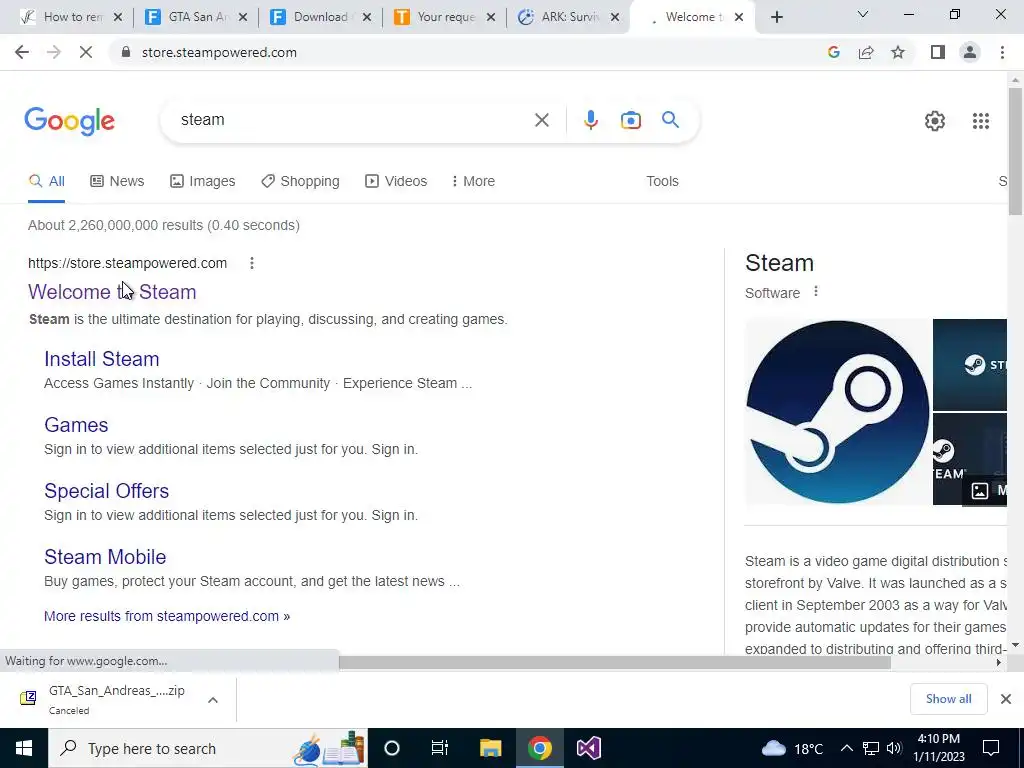Open File Explorer from taskbar
Viewport: 1024px width, 768px height.
(490, 748)
